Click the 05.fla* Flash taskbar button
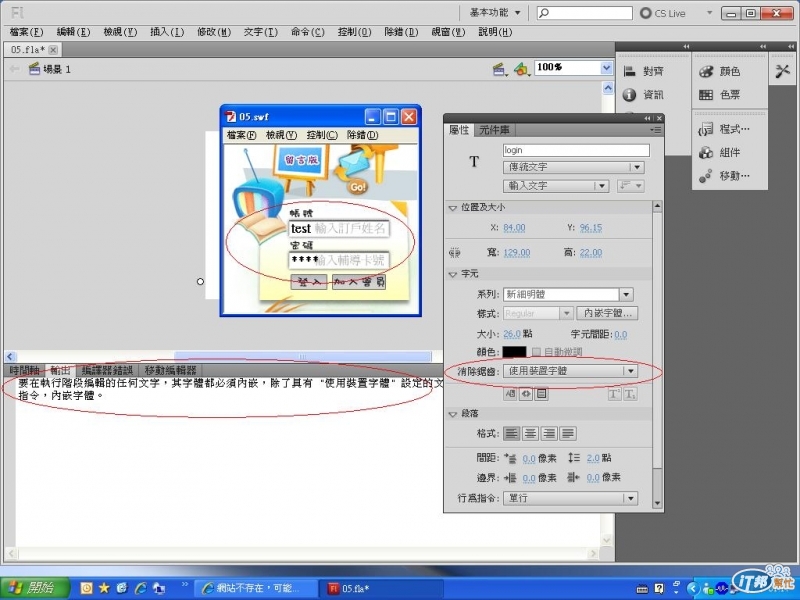Viewport: 800px width, 600px height. (383, 588)
